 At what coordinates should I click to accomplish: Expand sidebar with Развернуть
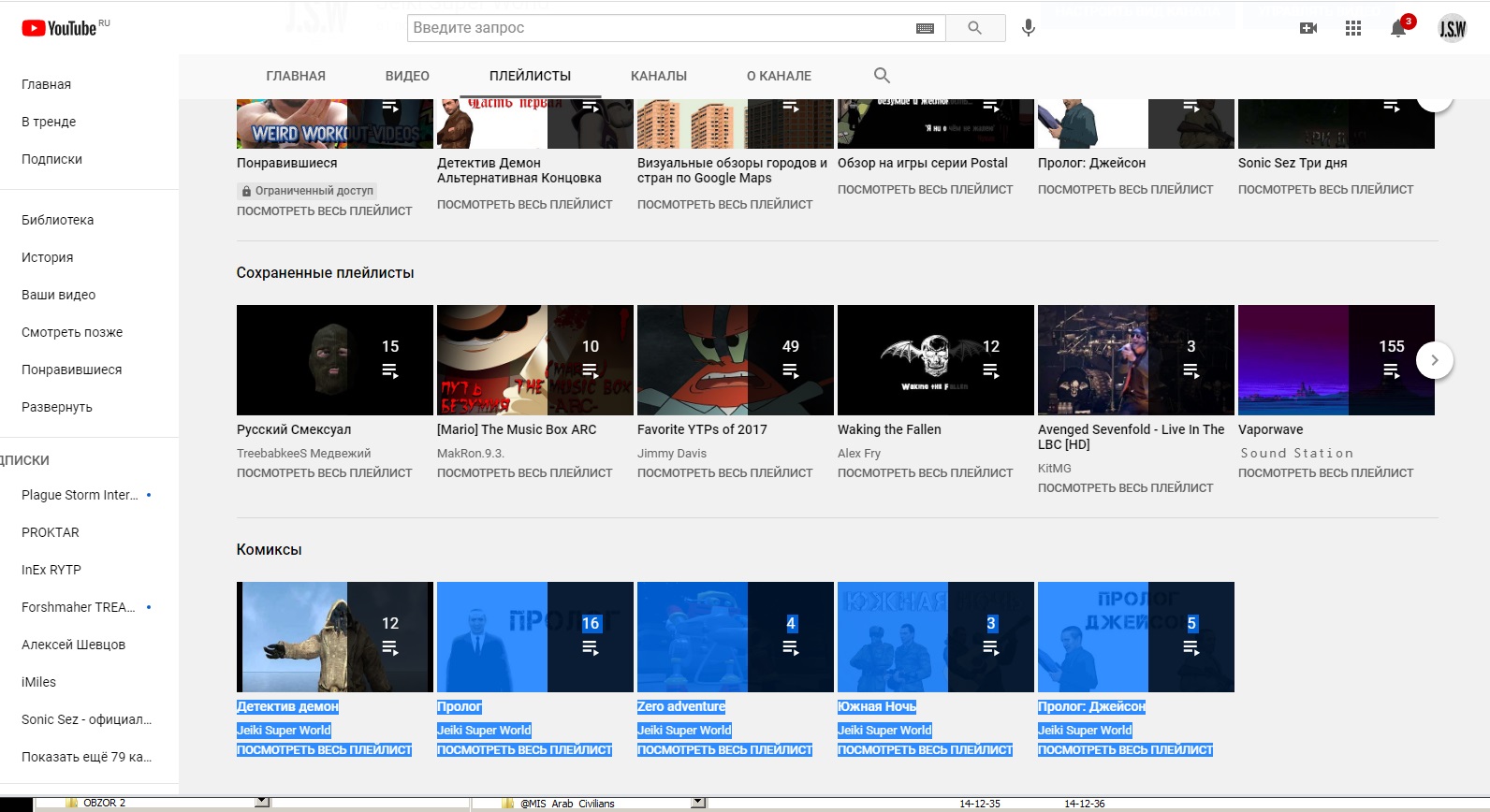(x=57, y=407)
